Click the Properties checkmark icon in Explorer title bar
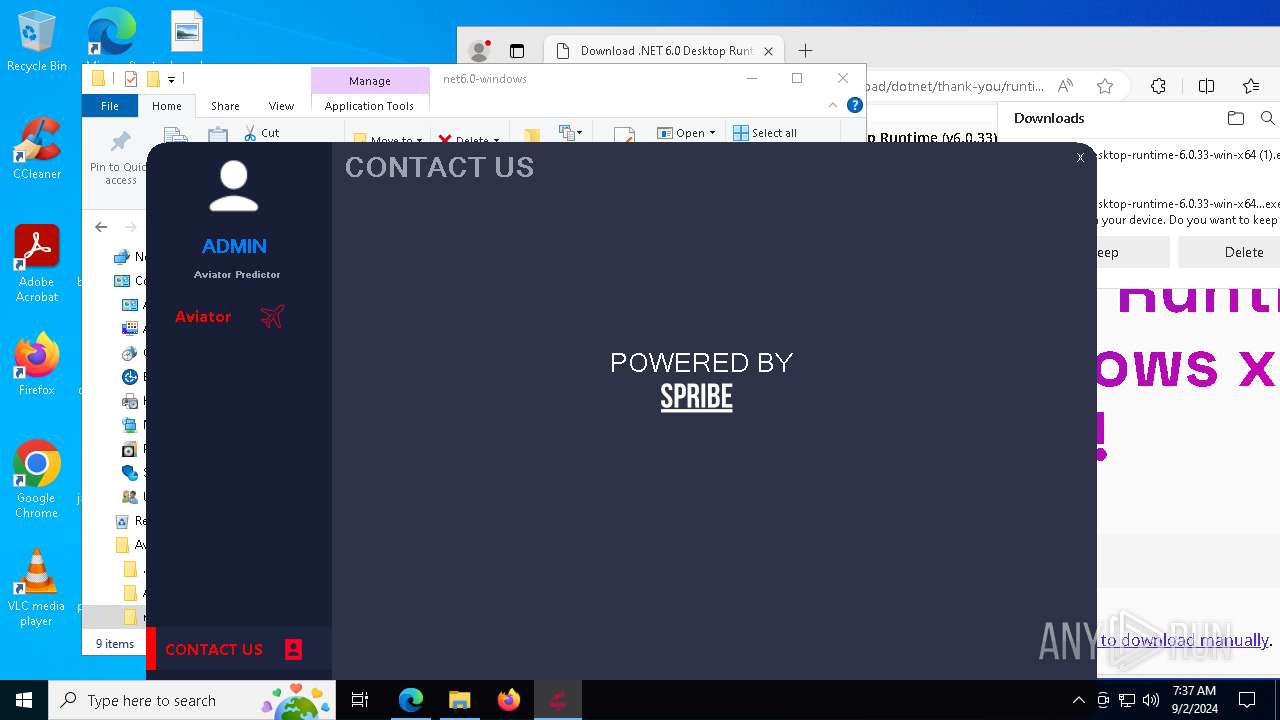The height and width of the screenshot is (720, 1280). [x=130, y=79]
